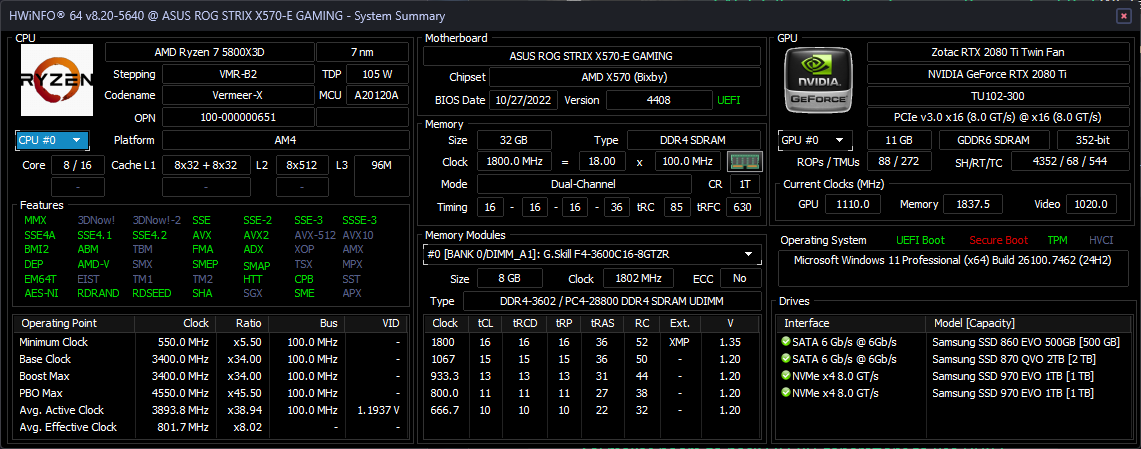
Task: Select the PBO Max operating point row
Action: click(212, 393)
